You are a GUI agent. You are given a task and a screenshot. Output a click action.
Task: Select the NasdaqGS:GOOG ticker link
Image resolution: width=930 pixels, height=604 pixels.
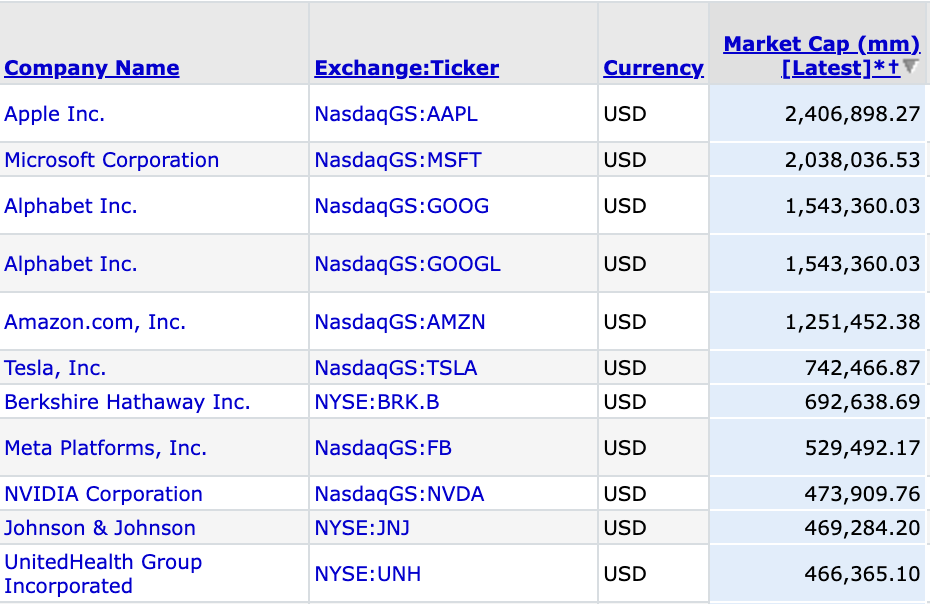point(401,206)
